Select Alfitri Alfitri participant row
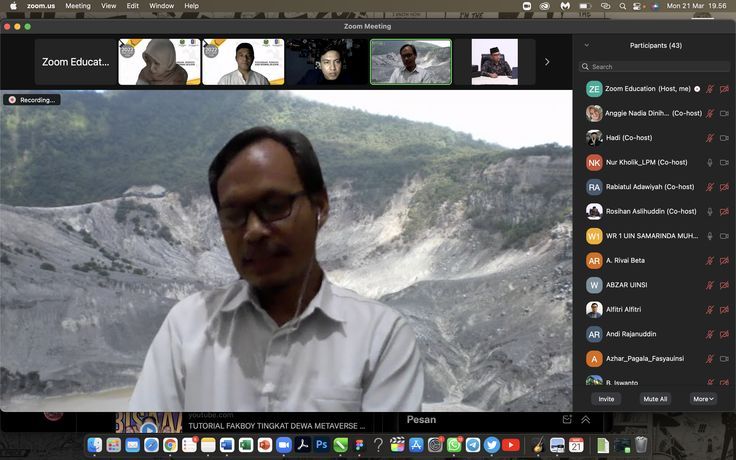Viewport: 736px width, 460px height. 655,309
